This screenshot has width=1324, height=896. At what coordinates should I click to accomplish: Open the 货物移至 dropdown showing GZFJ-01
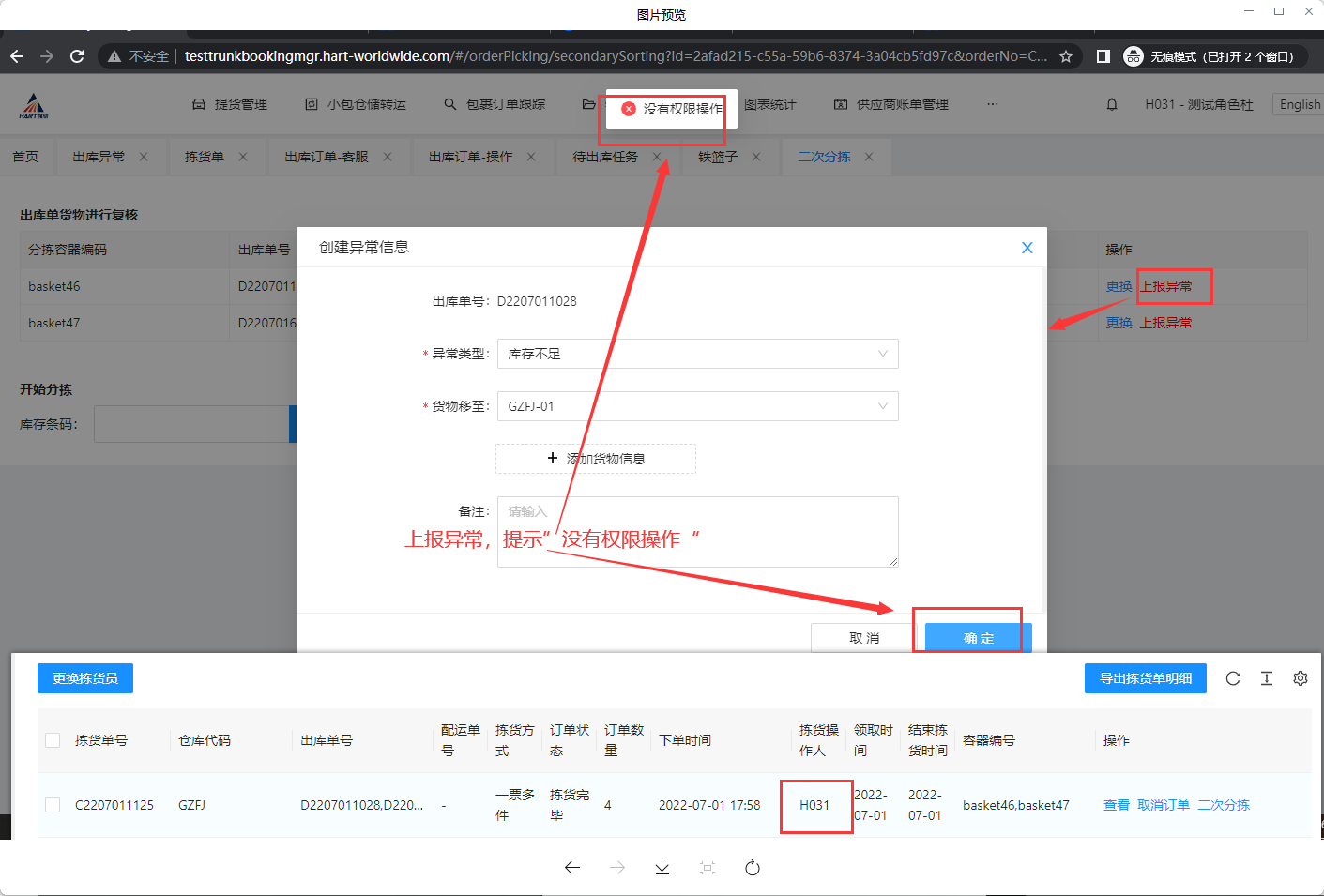point(697,406)
